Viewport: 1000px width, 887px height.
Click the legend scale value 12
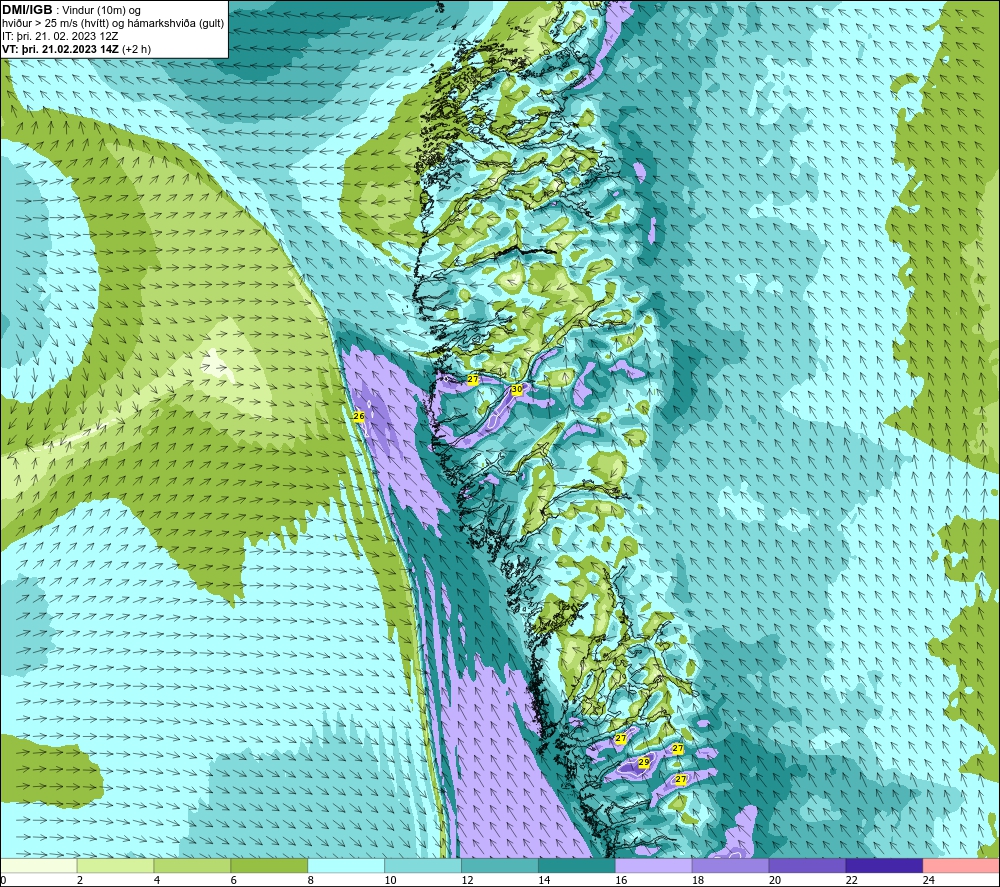click(467, 880)
